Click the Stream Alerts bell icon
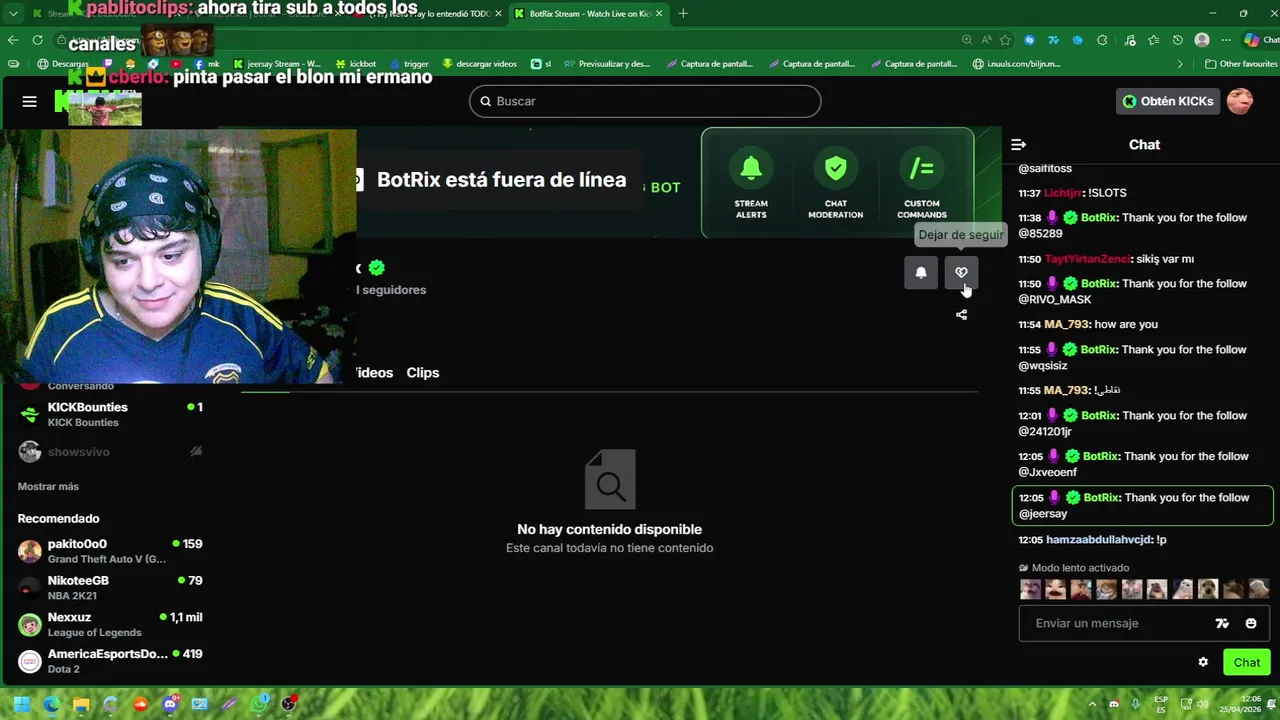This screenshot has width=1280, height=720. tap(751, 168)
